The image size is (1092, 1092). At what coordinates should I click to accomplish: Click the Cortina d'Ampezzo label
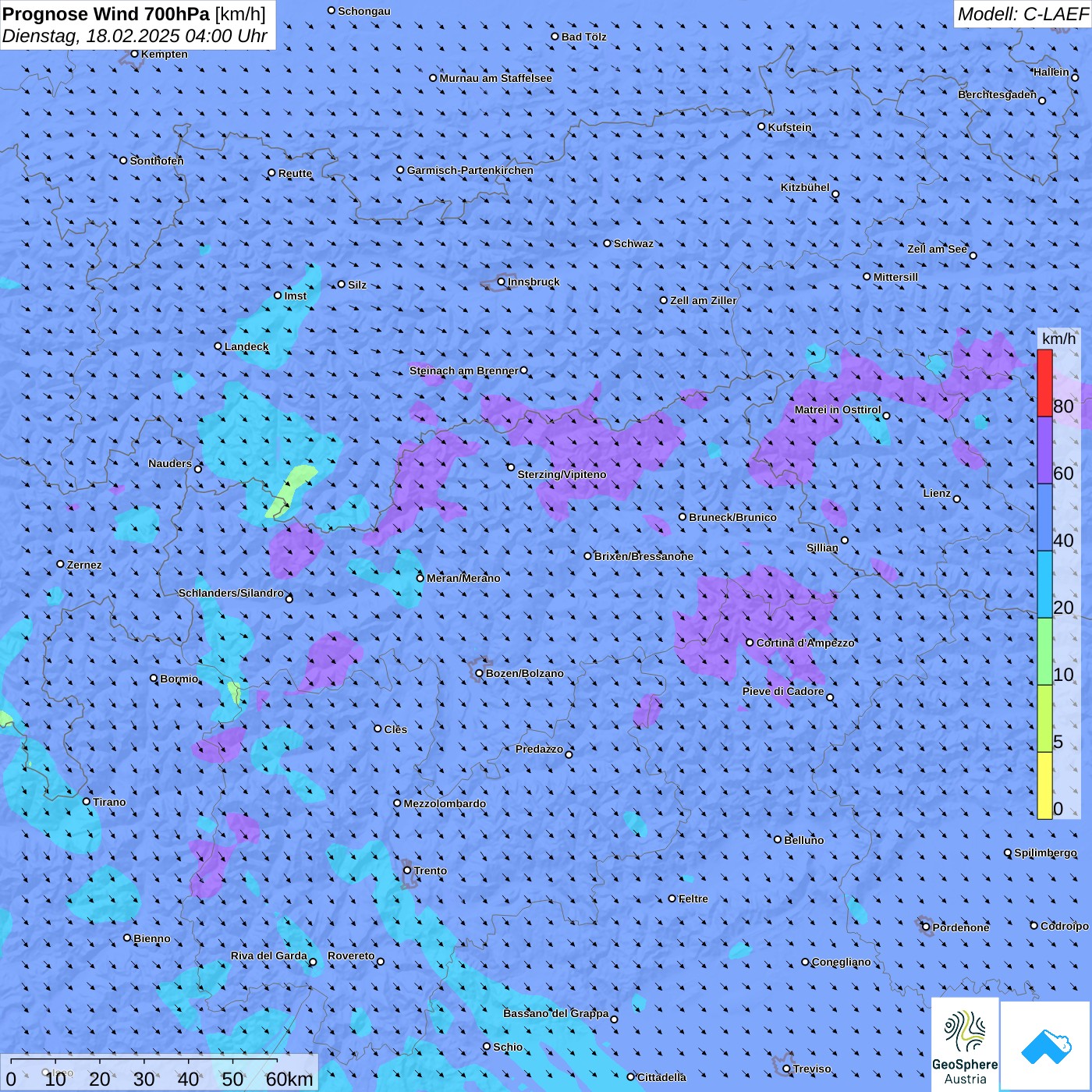[805, 643]
